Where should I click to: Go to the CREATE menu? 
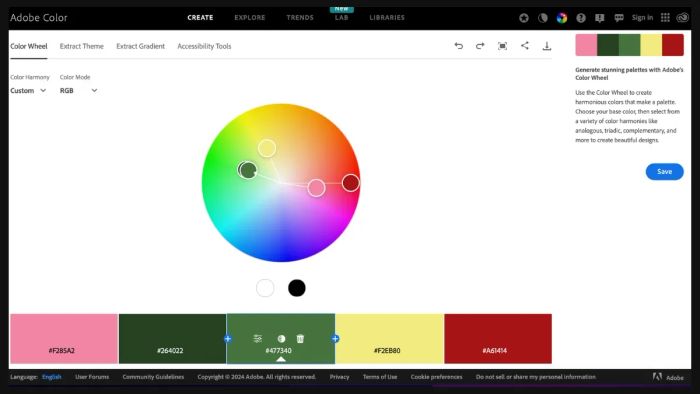200,17
